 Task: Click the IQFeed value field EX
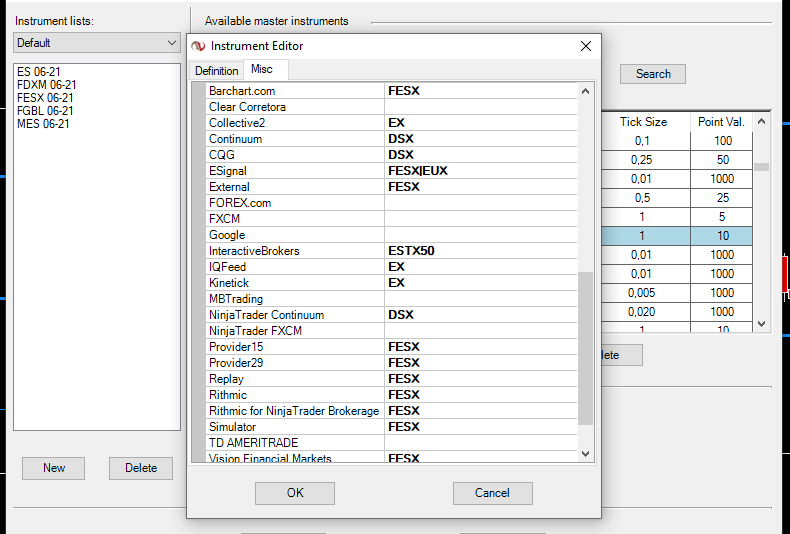coord(481,266)
